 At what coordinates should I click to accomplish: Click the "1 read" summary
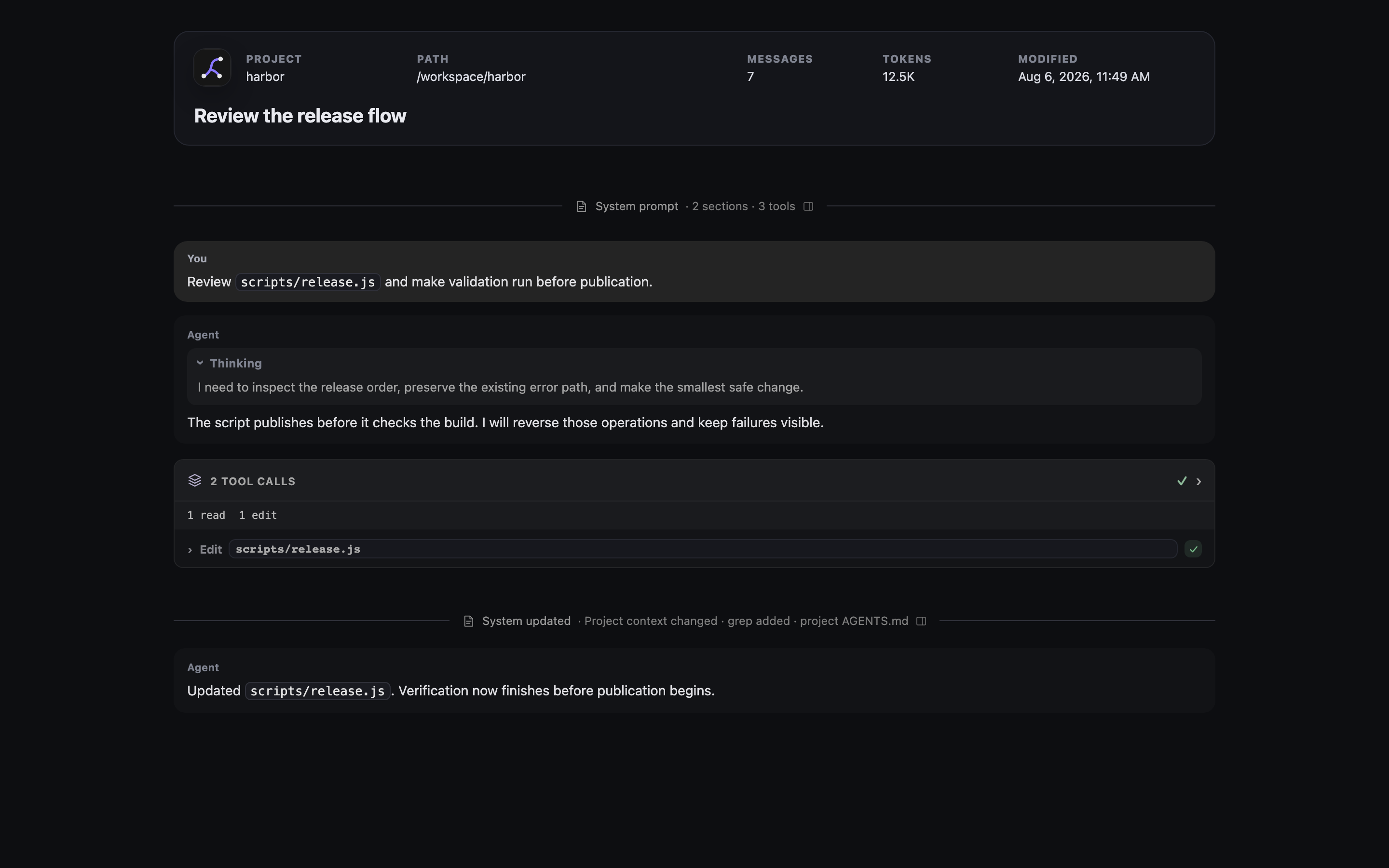coord(206,515)
